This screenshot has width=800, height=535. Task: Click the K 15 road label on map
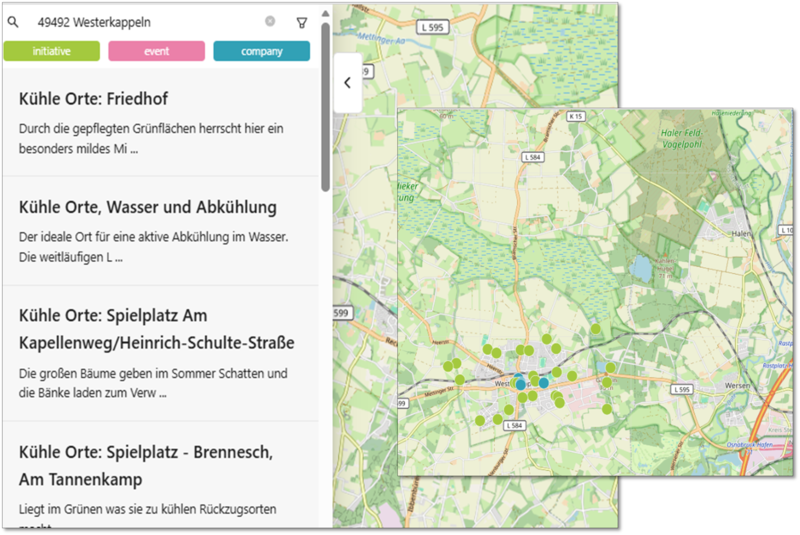(576, 116)
